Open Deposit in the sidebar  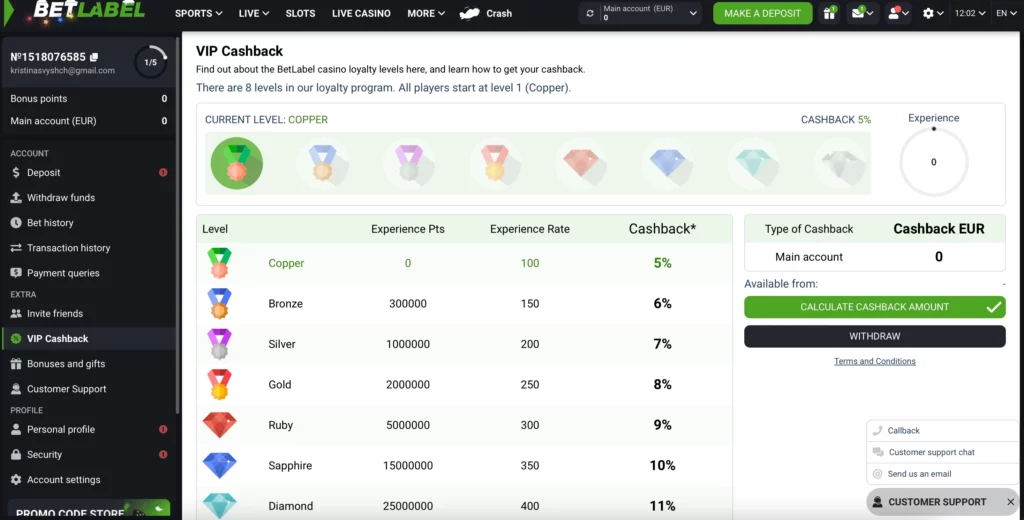point(89,172)
